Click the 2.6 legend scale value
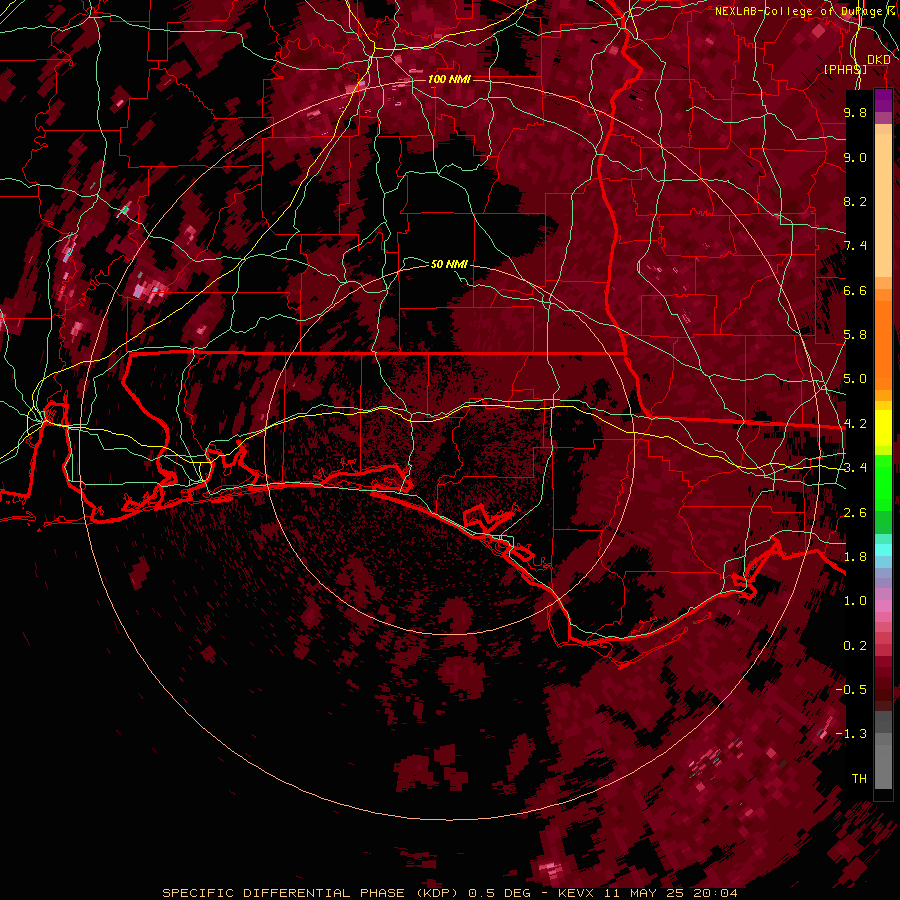This screenshot has width=900, height=900. click(855, 513)
